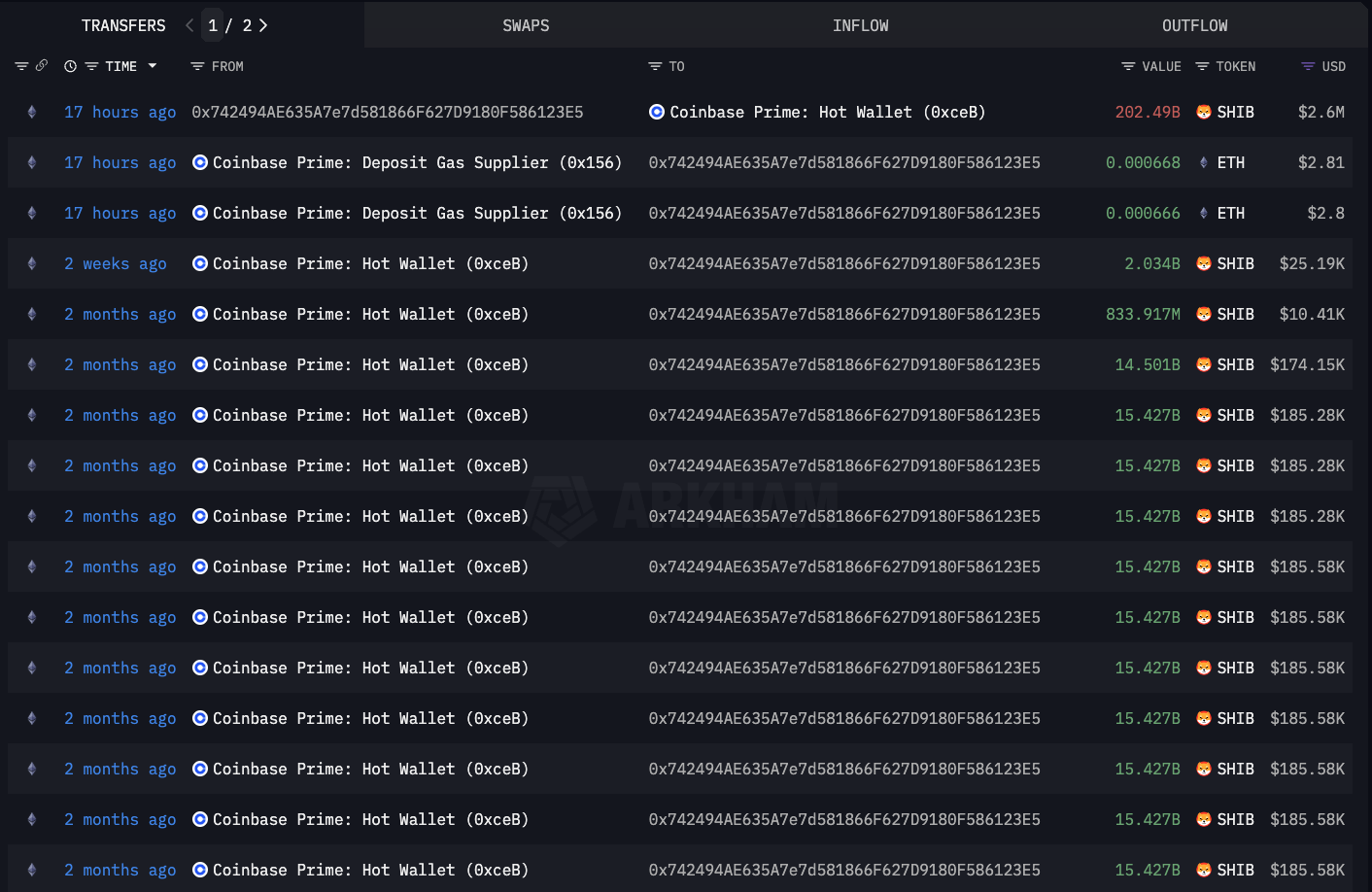Click the $174.15K USD amount
Viewport: 1372px width, 892px height.
point(1308,364)
